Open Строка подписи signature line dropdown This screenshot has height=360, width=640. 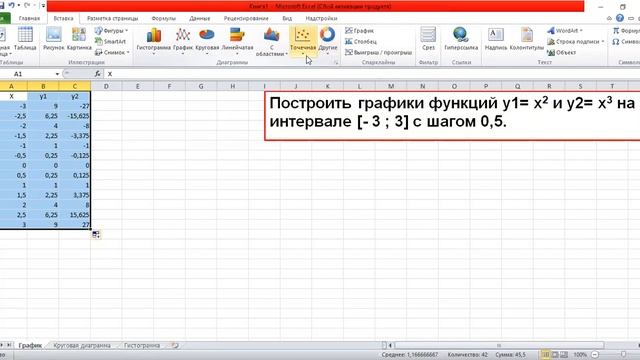point(576,42)
